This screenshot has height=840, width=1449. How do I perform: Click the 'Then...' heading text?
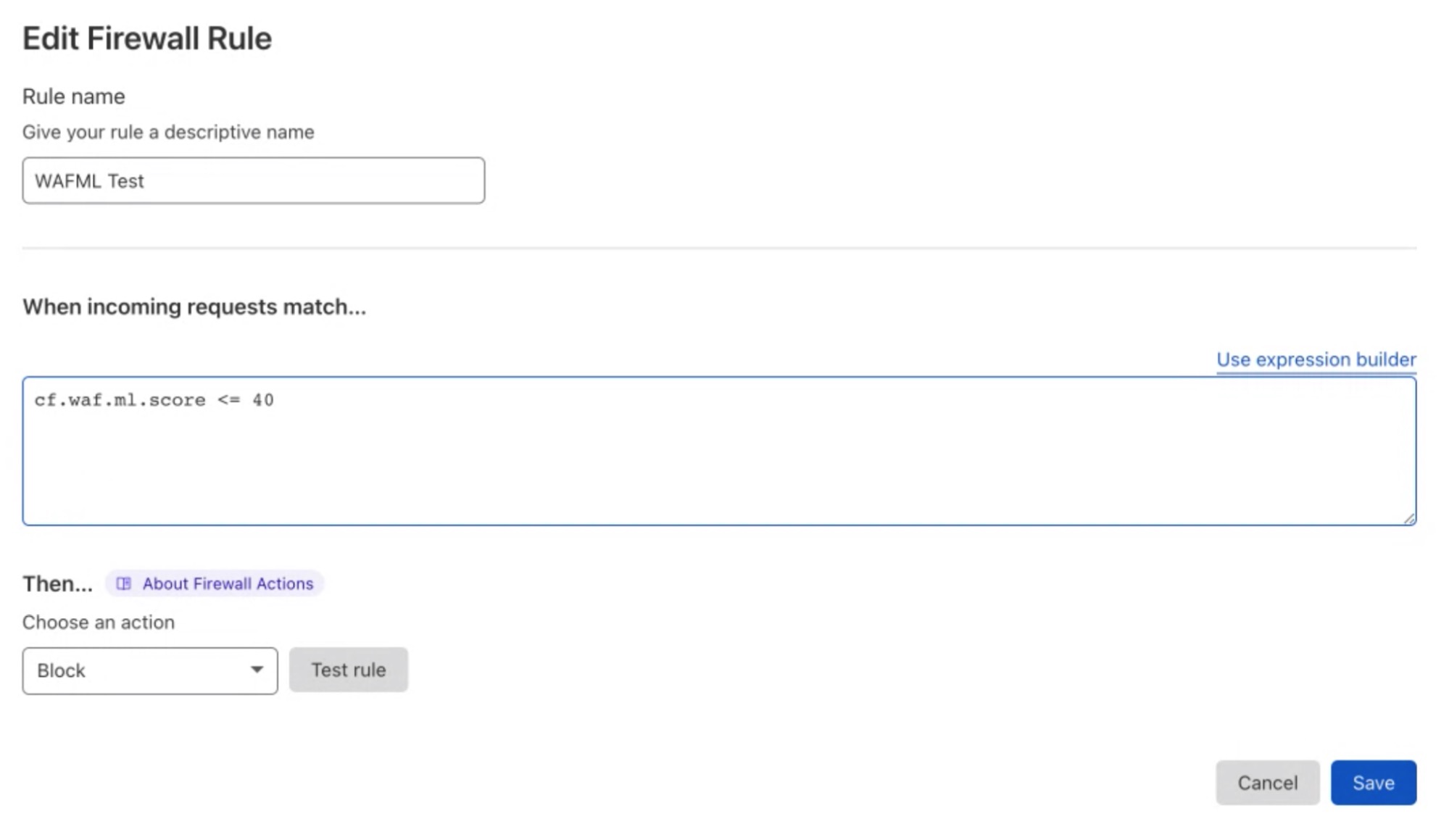coord(57,583)
